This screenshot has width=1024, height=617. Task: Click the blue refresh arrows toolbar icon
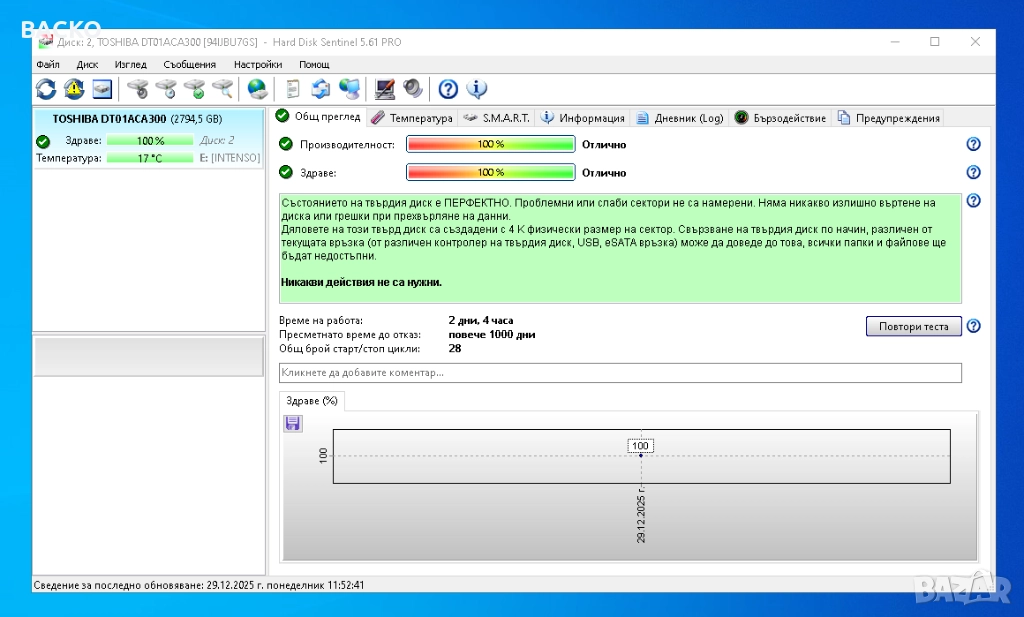(x=46, y=89)
